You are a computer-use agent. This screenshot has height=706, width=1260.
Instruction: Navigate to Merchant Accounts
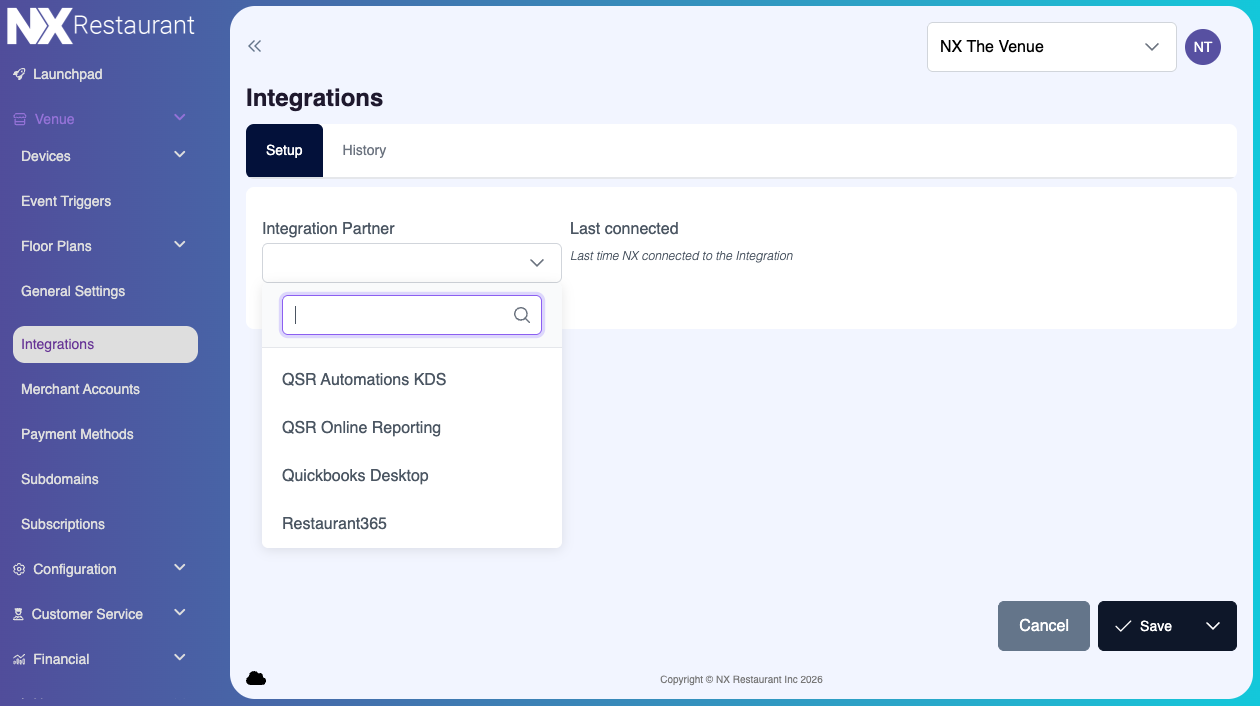(x=80, y=389)
